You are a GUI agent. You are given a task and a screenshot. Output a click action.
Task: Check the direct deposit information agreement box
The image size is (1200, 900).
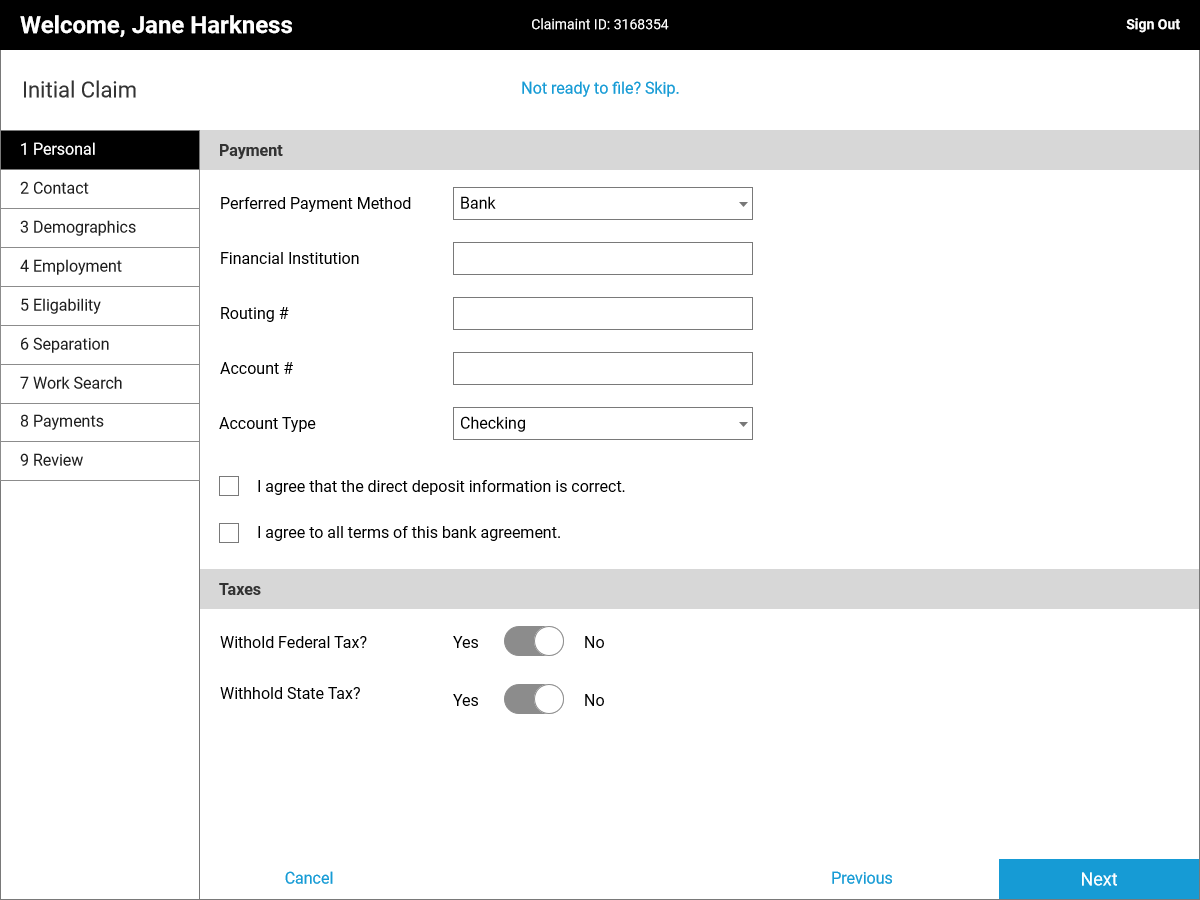[x=229, y=486]
